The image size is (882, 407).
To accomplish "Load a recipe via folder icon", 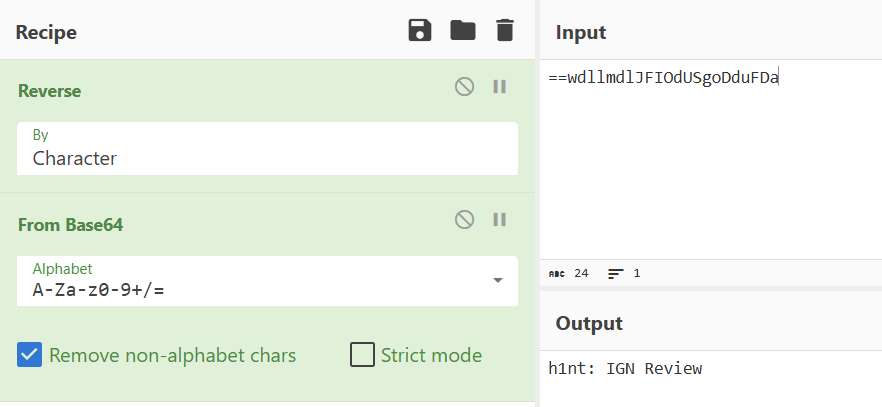I will coord(463,31).
